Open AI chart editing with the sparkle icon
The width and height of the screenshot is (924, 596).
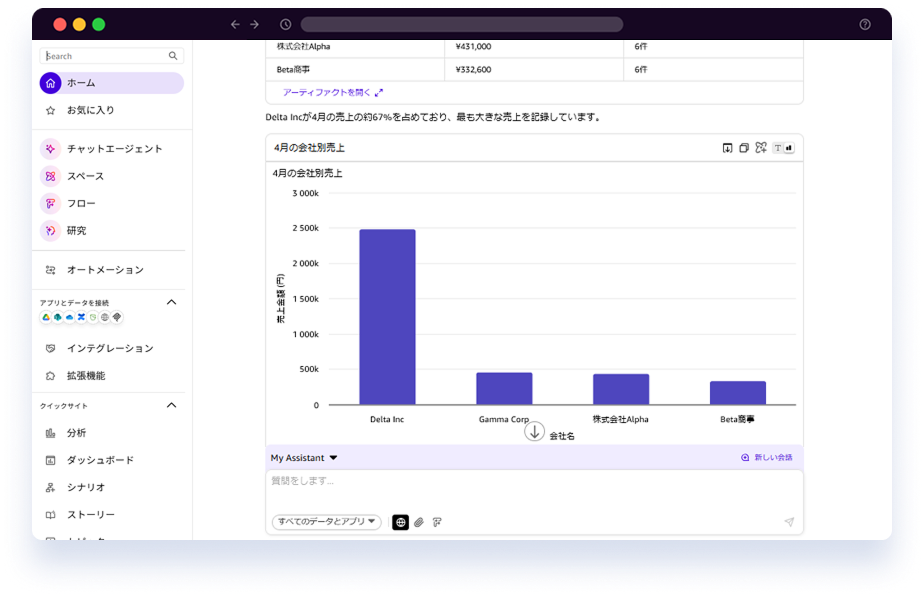760,148
